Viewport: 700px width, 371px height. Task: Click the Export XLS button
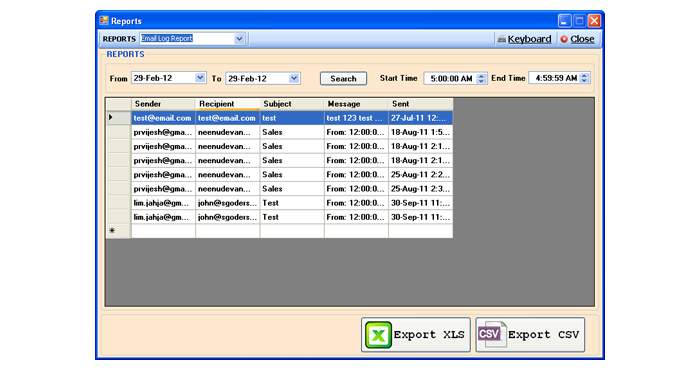[416, 335]
